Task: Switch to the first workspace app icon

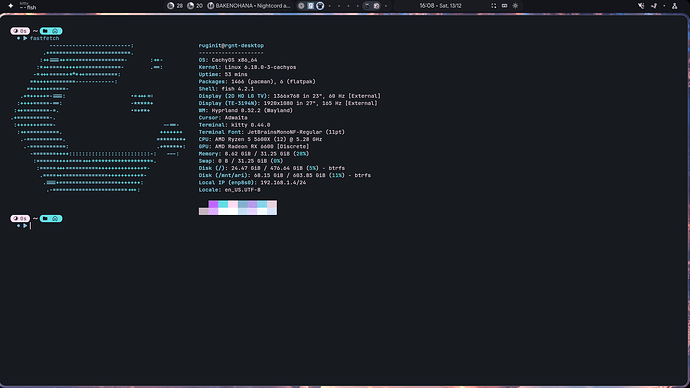Action: pyautogui.click(x=301, y=6)
